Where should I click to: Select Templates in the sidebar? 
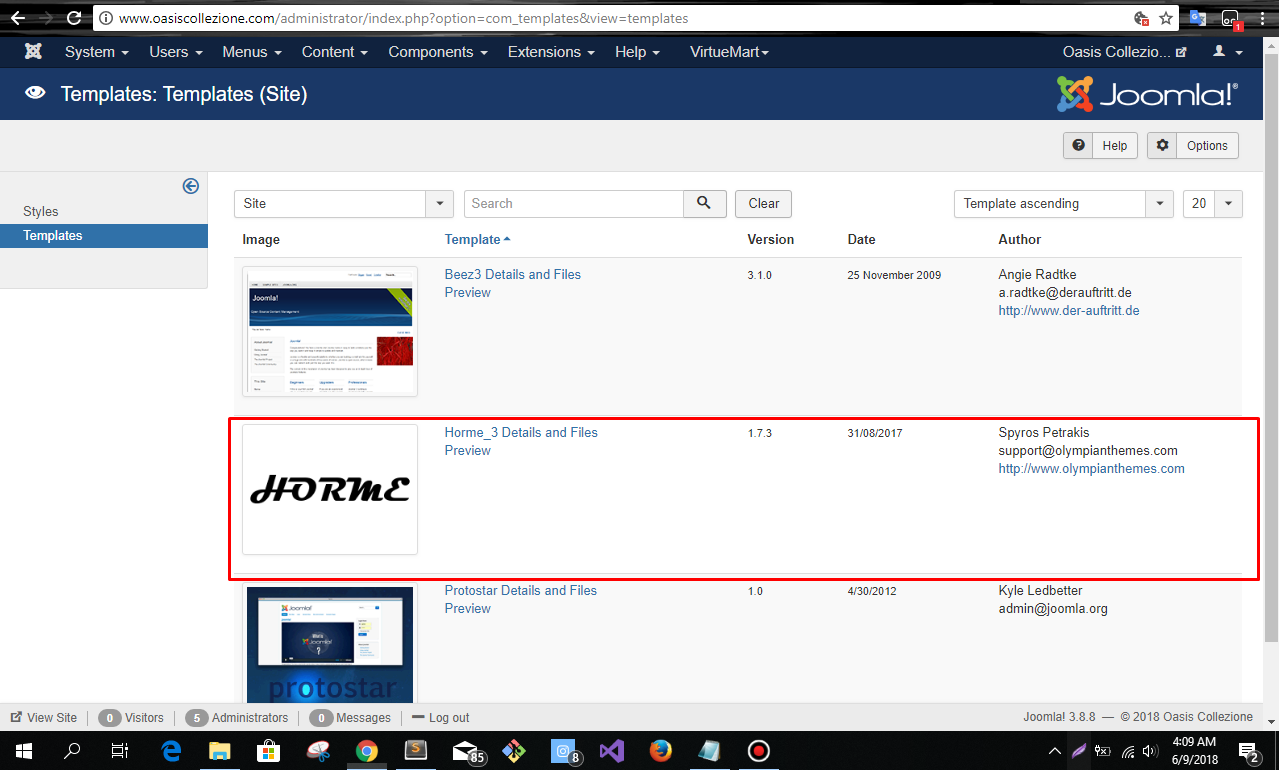coord(104,236)
